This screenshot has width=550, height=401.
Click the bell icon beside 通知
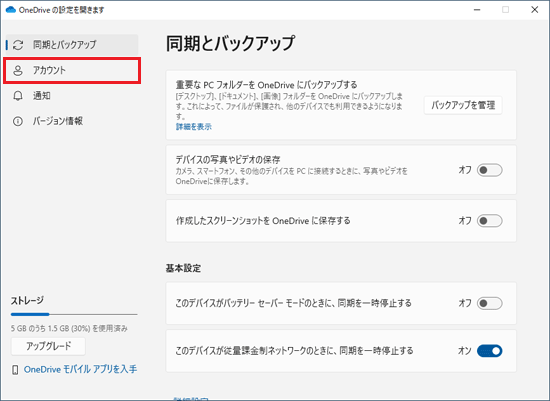18,96
